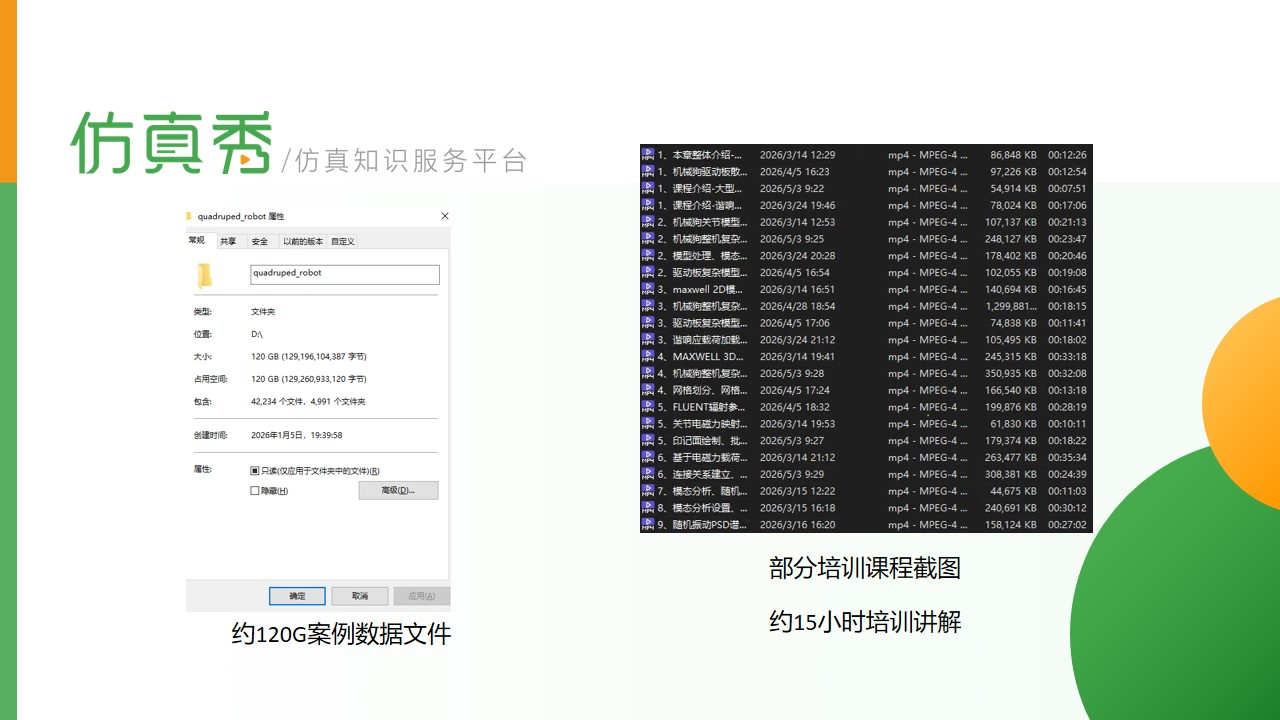Screen dimensions: 1280x720
Task: Click the mp4 icon for 3、谐响应载荷加载
Action: tap(648, 340)
